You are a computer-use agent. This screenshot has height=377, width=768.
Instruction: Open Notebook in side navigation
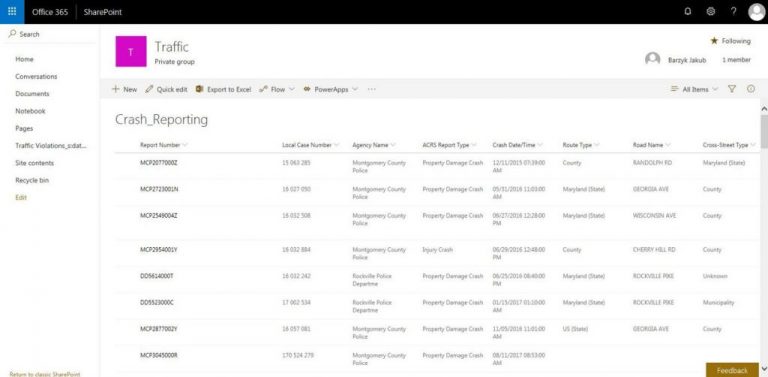tap(30, 111)
